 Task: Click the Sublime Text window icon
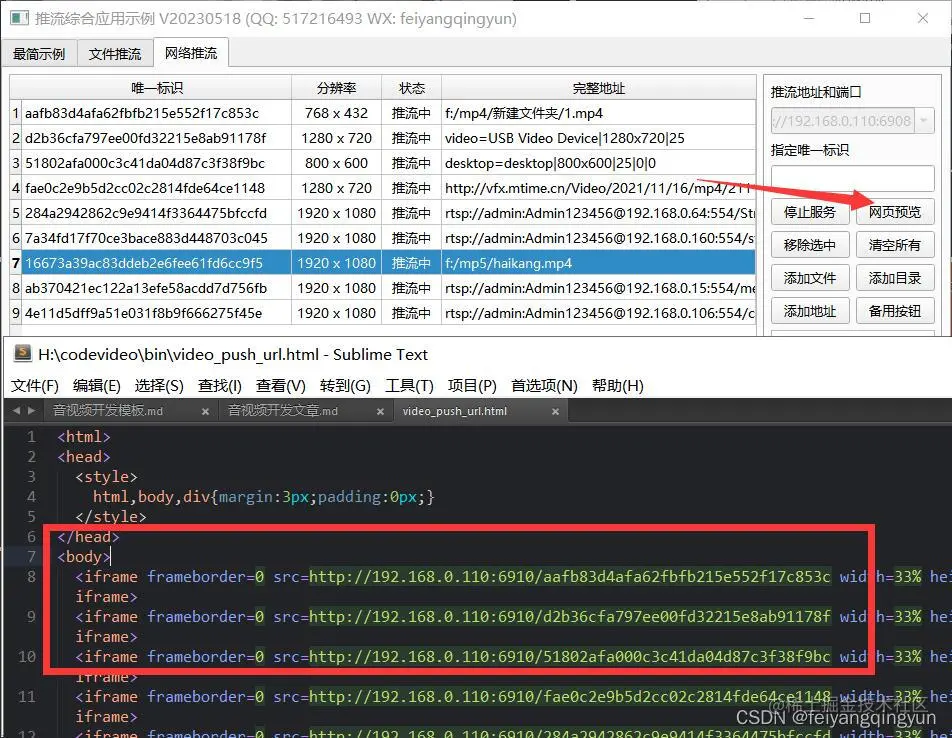(22, 353)
